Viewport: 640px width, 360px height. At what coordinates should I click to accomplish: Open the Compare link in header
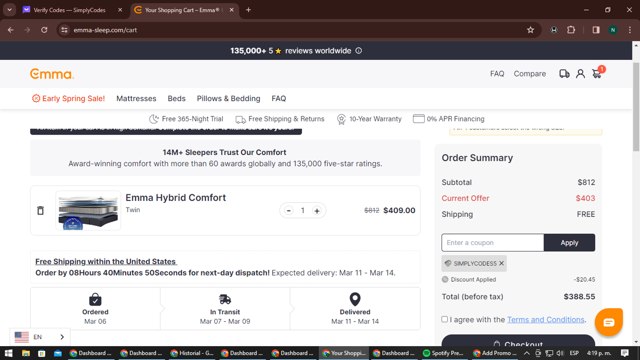point(529,73)
